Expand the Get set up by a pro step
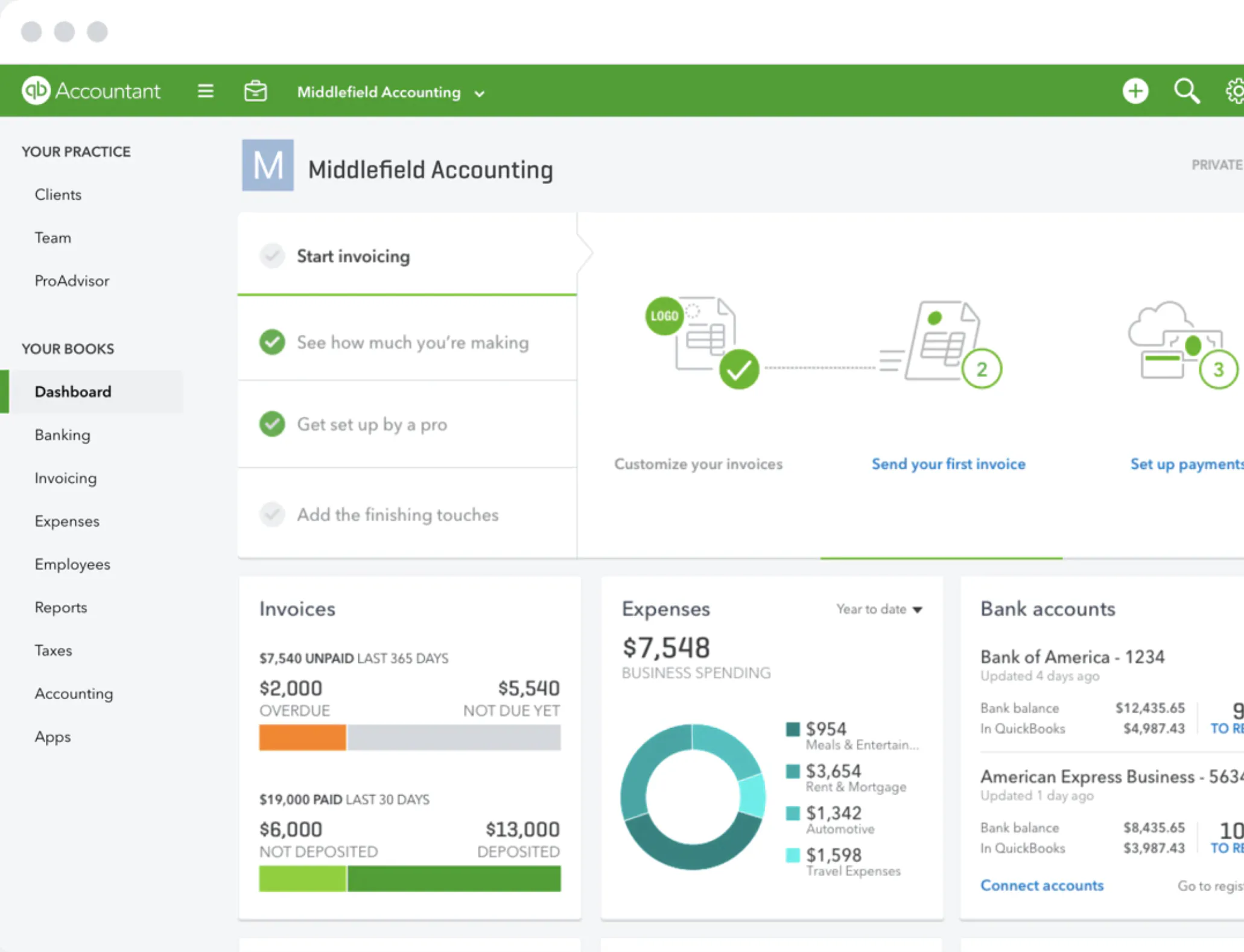Screen dimensions: 1244x952 (272, 424)
